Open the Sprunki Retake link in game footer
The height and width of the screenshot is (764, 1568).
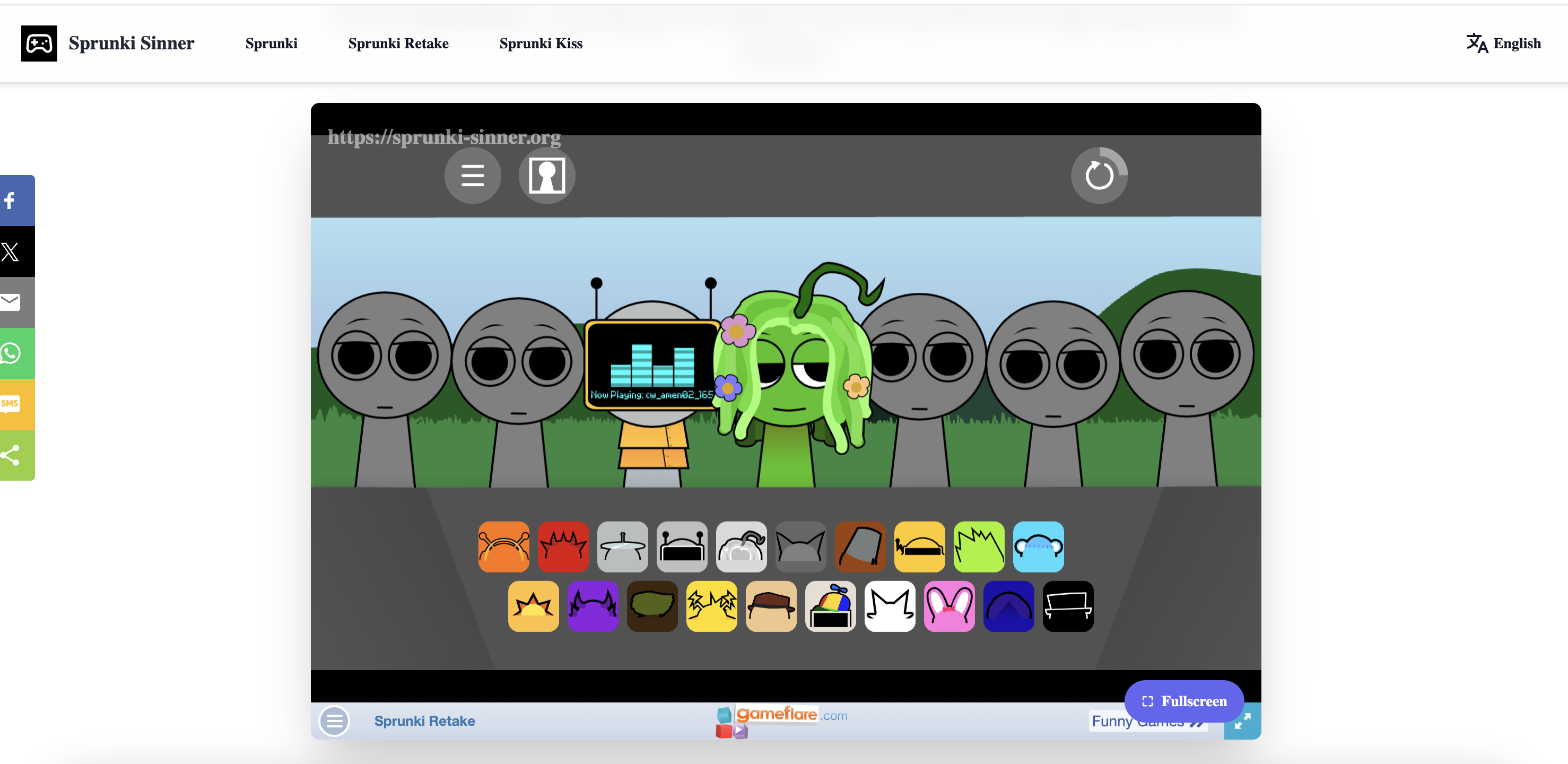click(424, 721)
